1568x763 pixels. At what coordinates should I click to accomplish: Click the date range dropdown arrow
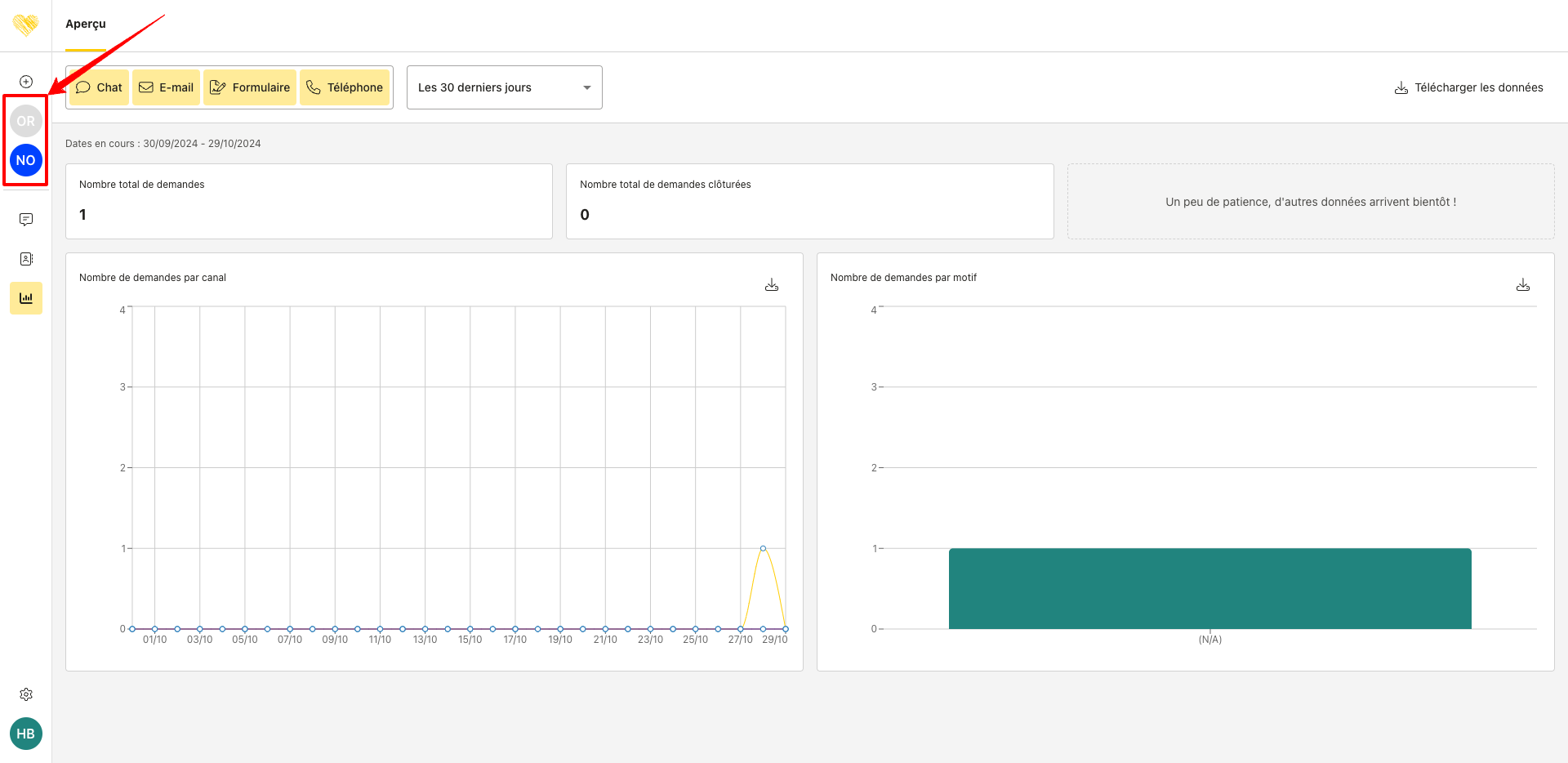[586, 87]
